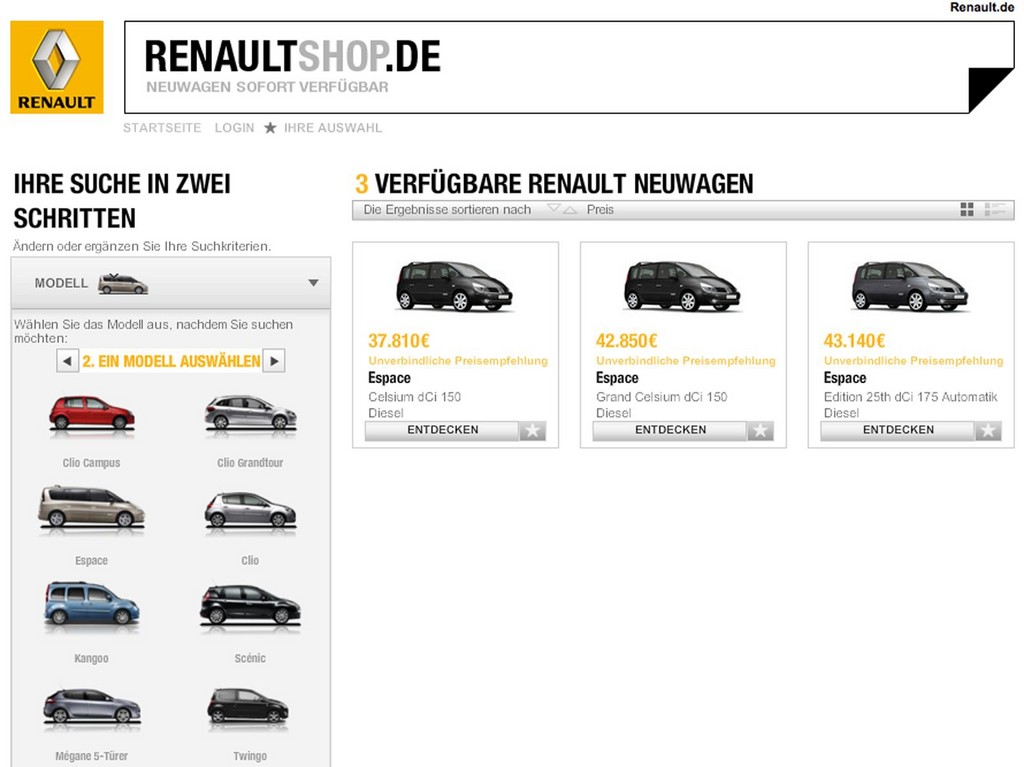Add the 43.140€ Espace to favorites
The image size is (1024, 767).
(989, 431)
